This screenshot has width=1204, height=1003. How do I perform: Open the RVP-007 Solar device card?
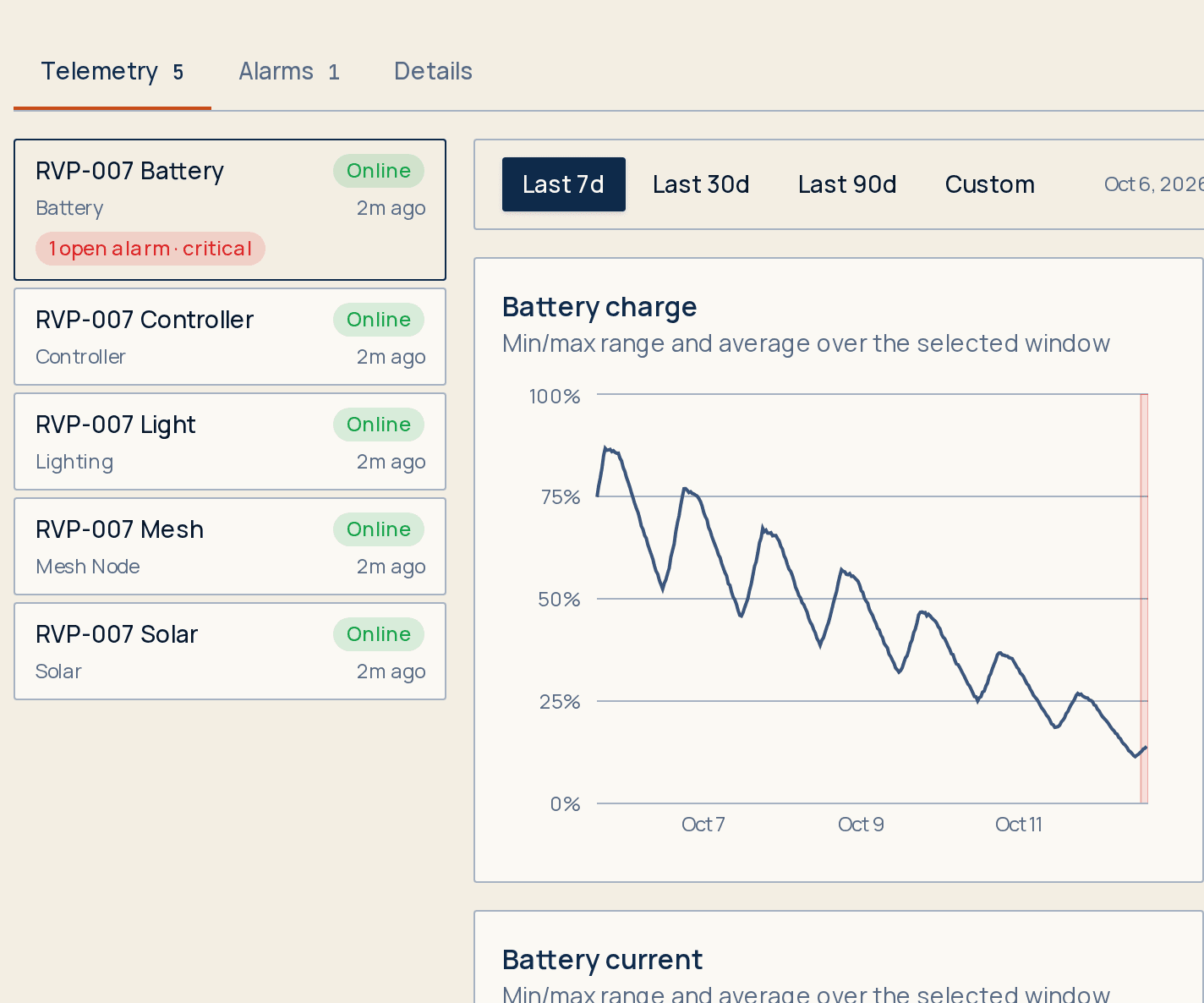point(230,651)
